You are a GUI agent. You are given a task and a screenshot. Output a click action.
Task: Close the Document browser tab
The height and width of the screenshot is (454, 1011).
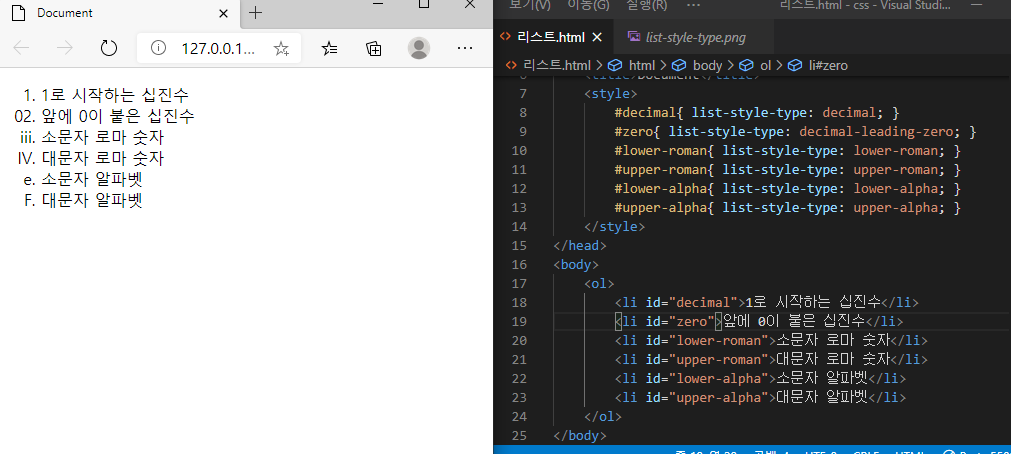223,13
